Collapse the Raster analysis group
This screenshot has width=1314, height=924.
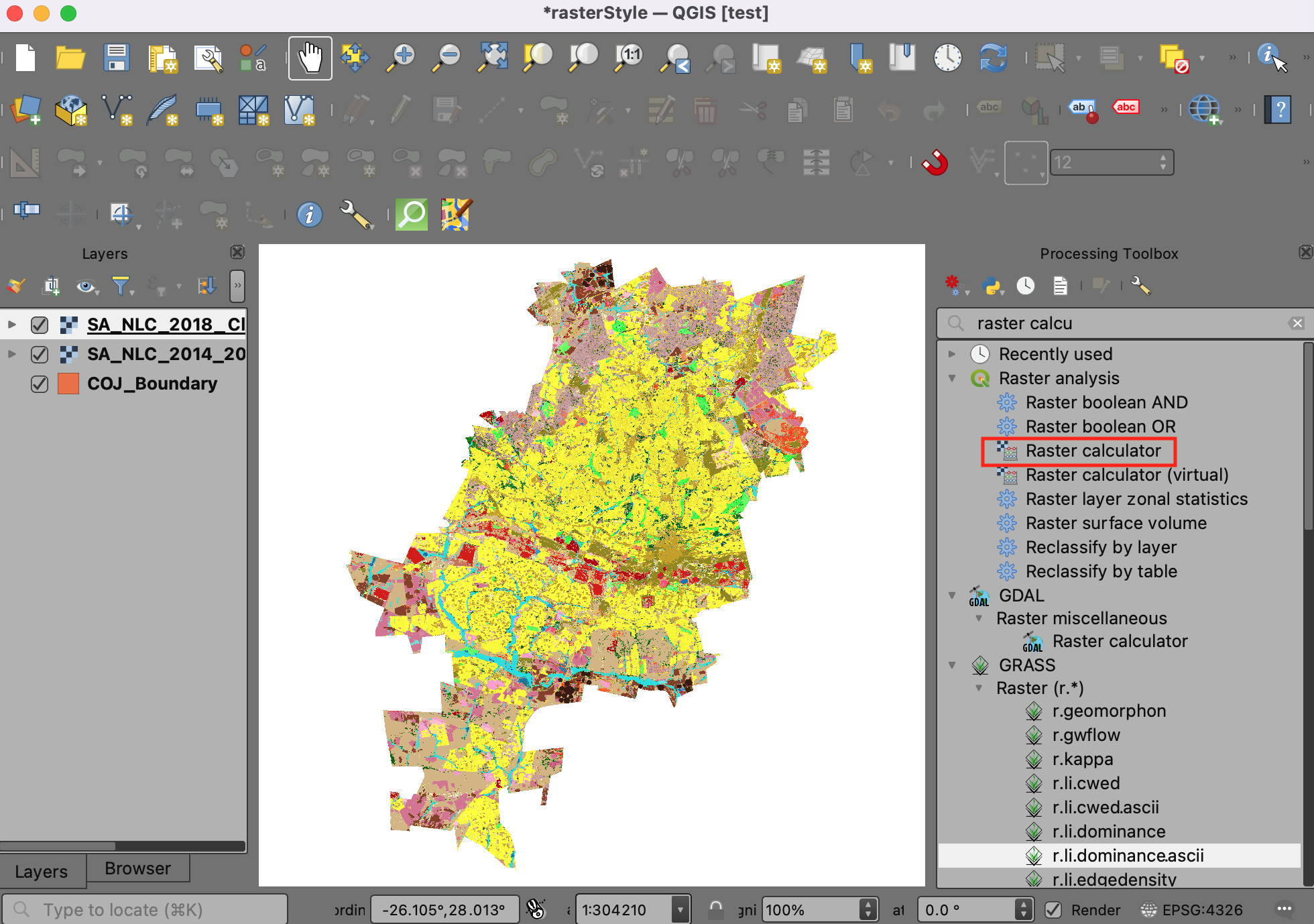pyautogui.click(x=952, y=378)
